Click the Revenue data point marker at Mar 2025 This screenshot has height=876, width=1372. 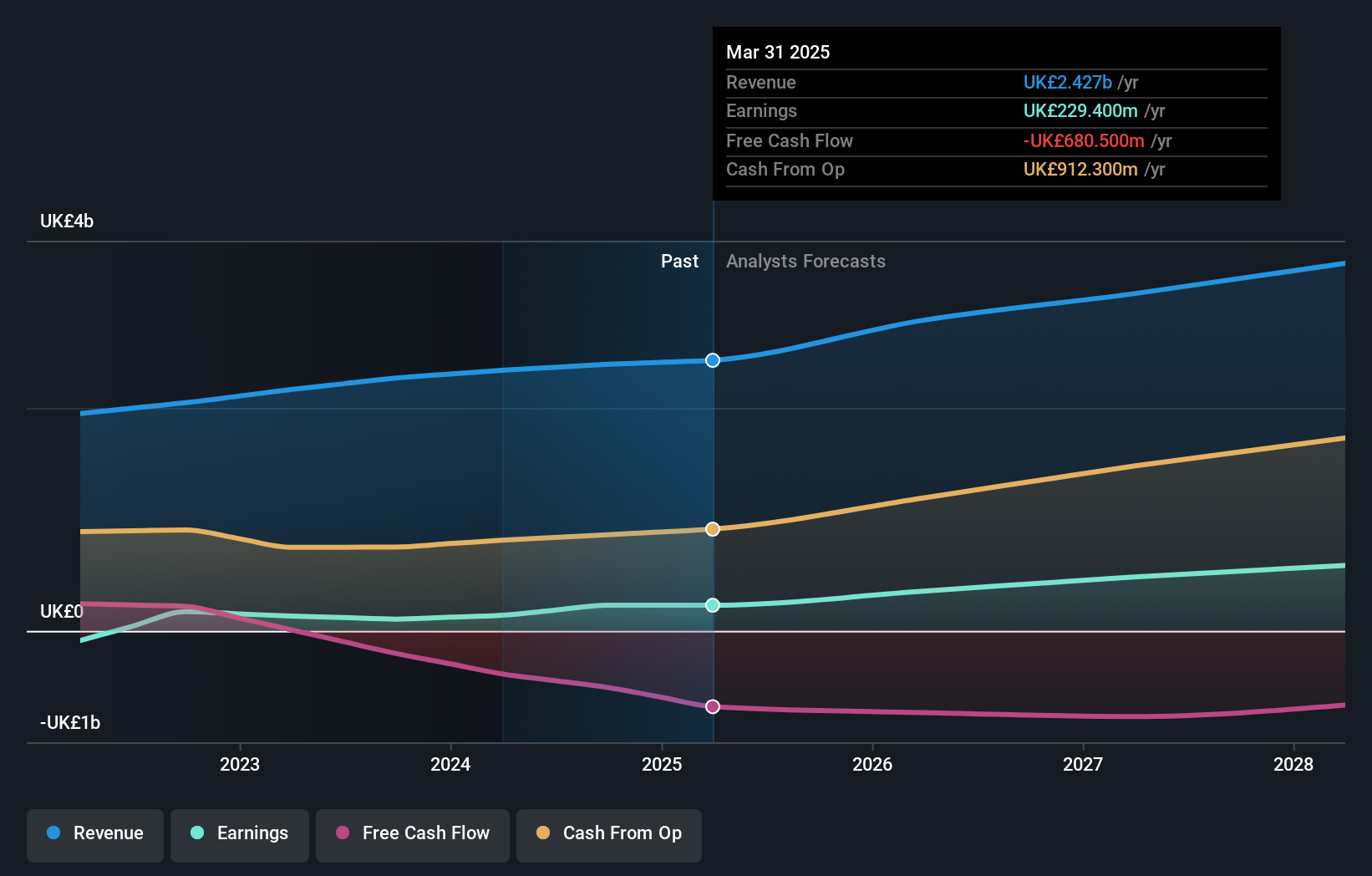point(713,360)
